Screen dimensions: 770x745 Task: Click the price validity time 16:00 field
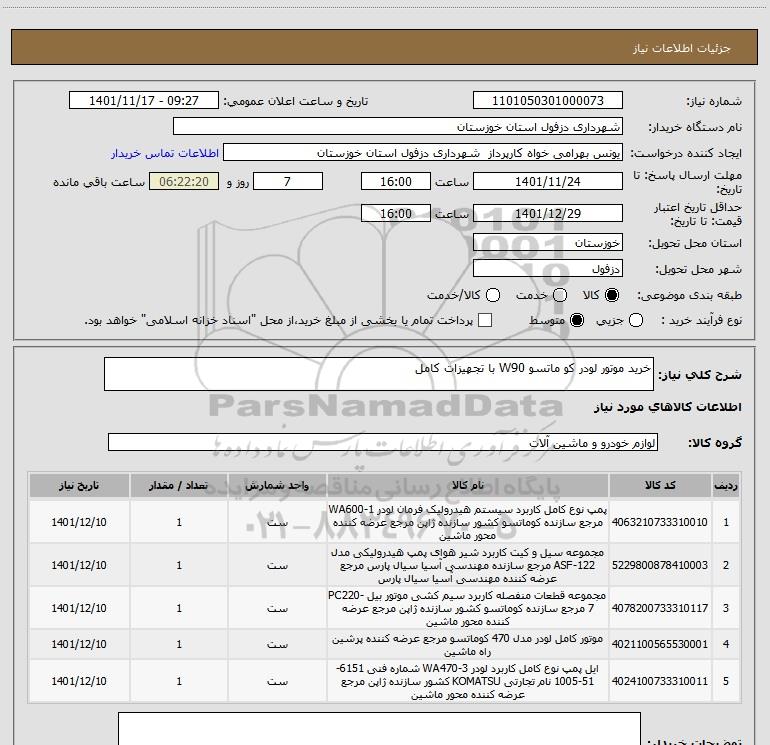[396, 213]
